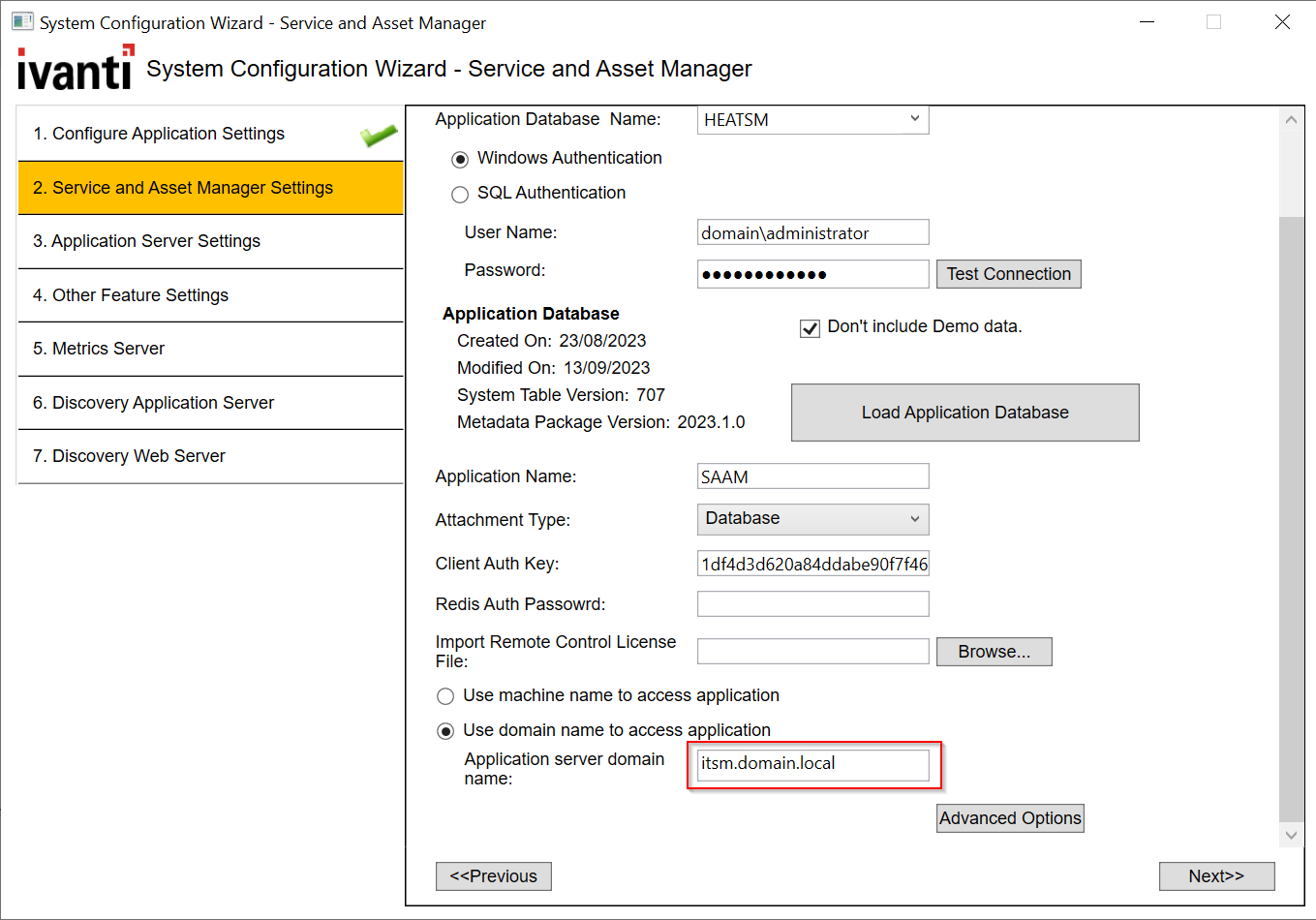This screenshot has width=1316, height=920.
Task: Open Advanced Options
Action: [1010, 817]
